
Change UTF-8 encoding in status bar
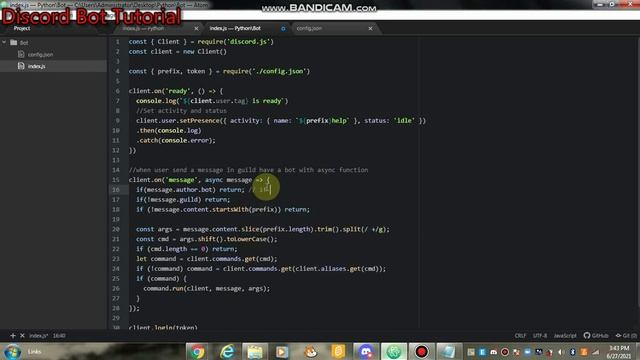coord(540,336)
